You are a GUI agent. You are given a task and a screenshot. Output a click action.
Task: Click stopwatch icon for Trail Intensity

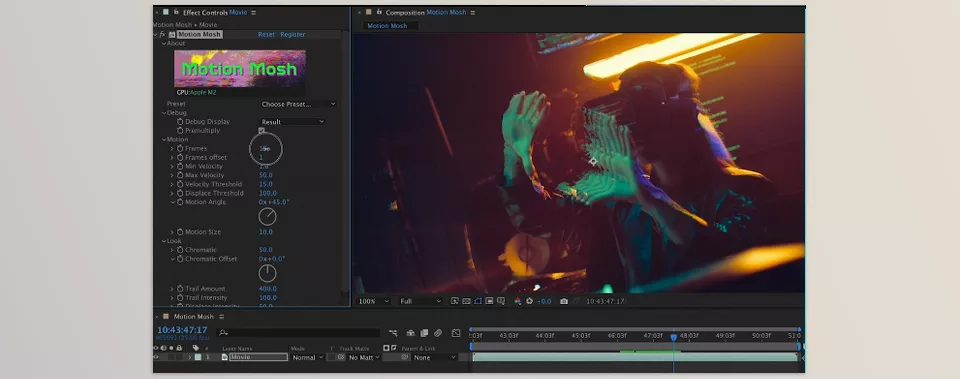[x=180, y=298]
